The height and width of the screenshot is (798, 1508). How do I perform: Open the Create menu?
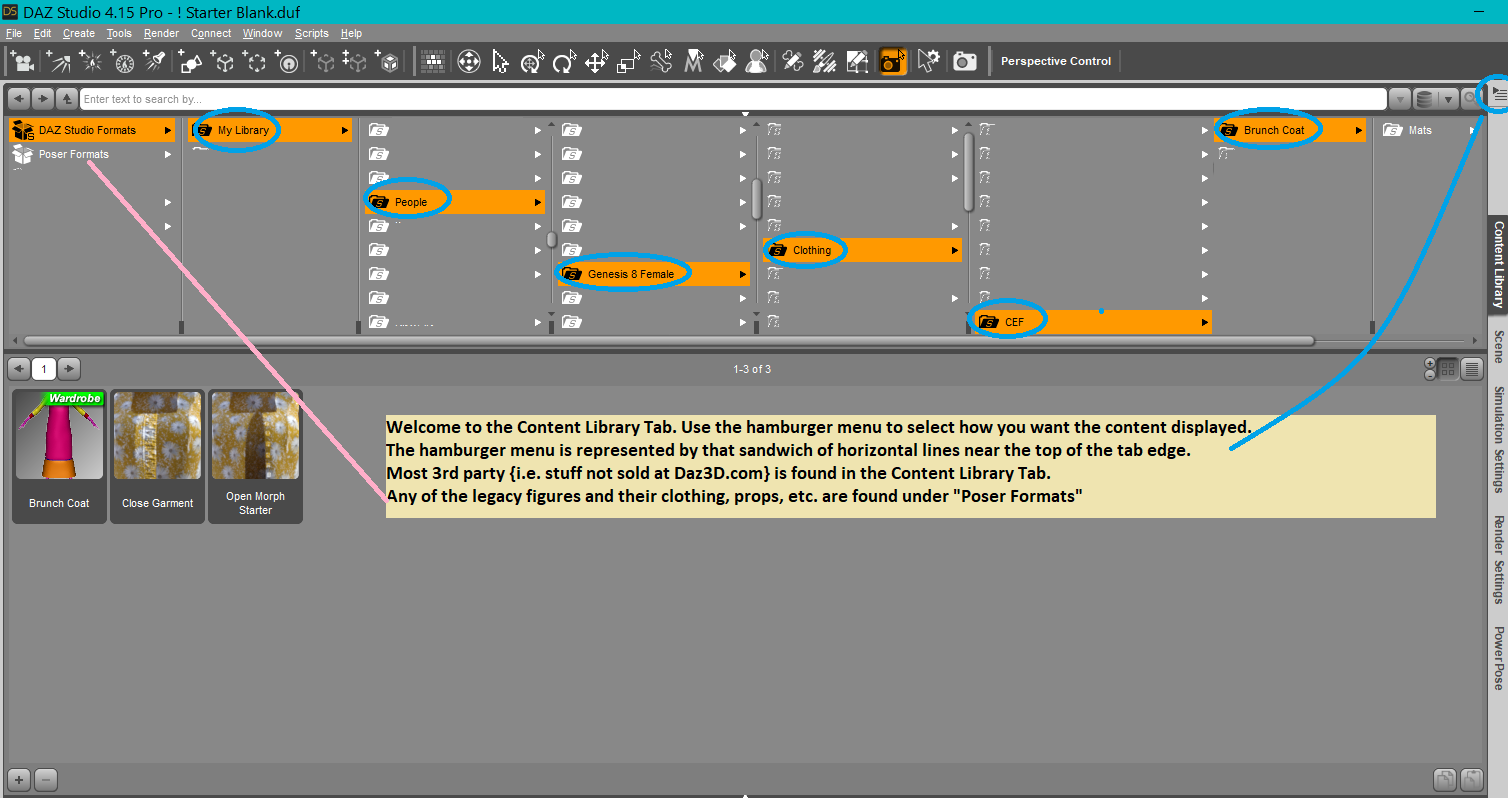(79, 33)
